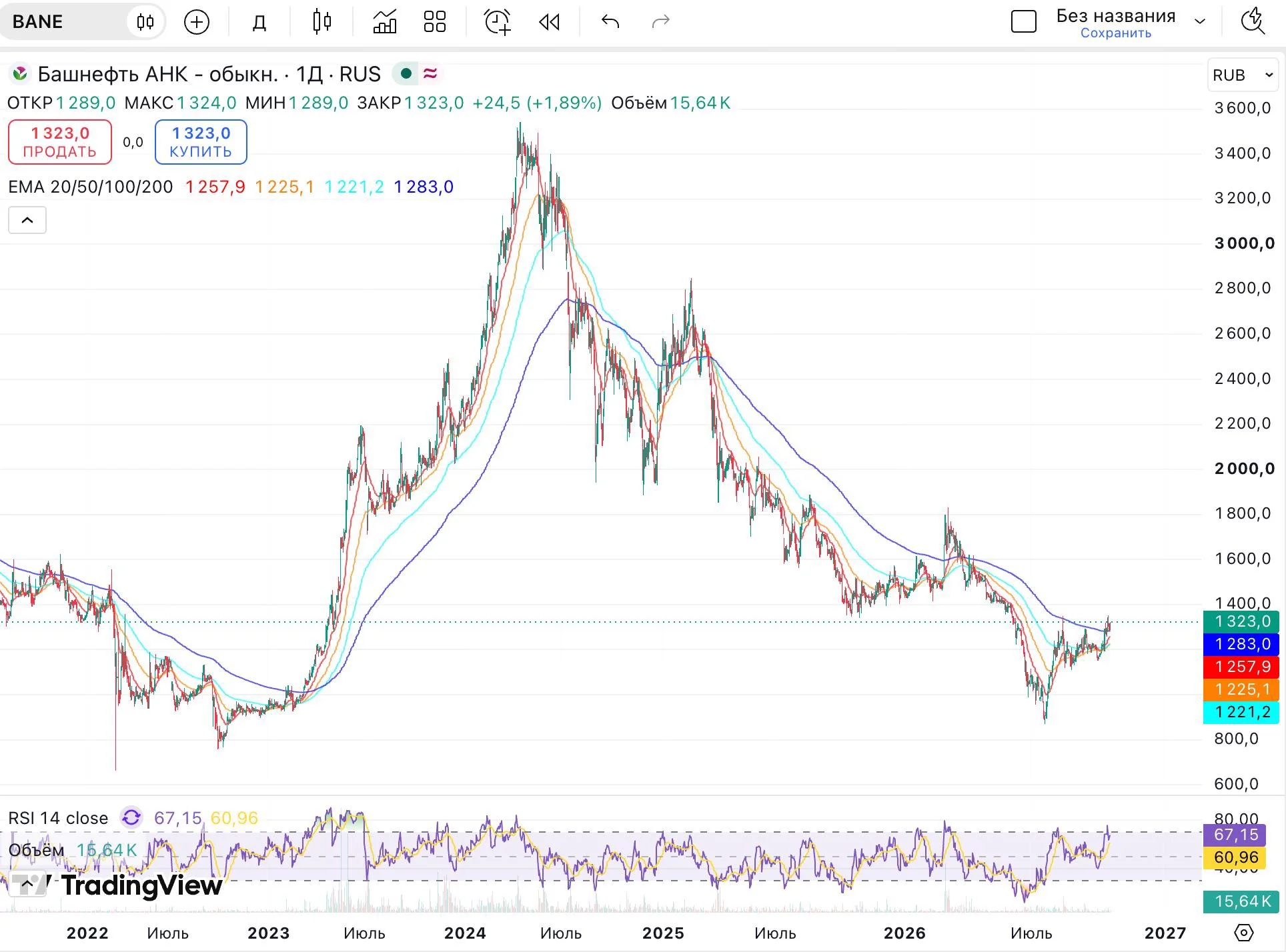Create an alert with the clock-plus icon
The width and height of the screenshot is (1286, 952).
[x=498, y=22]
